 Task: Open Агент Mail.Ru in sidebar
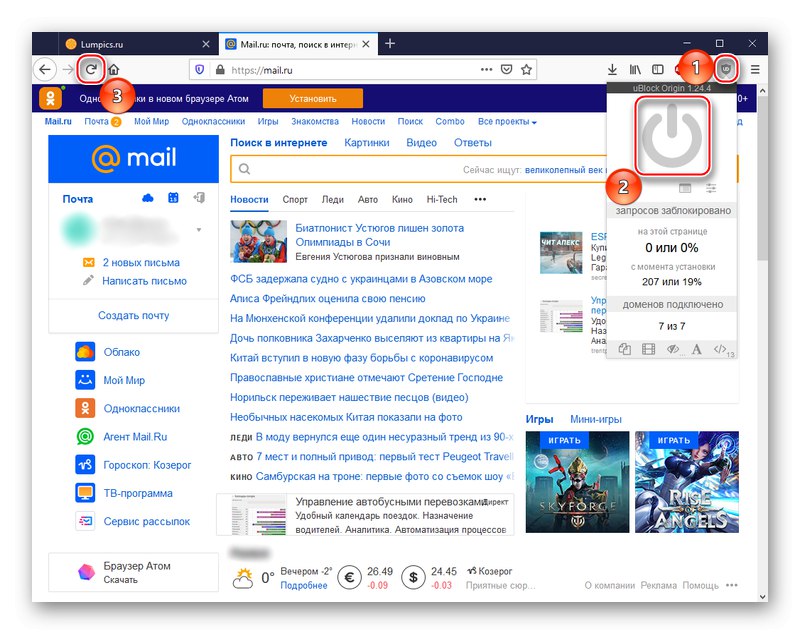(x=135, y=437)
